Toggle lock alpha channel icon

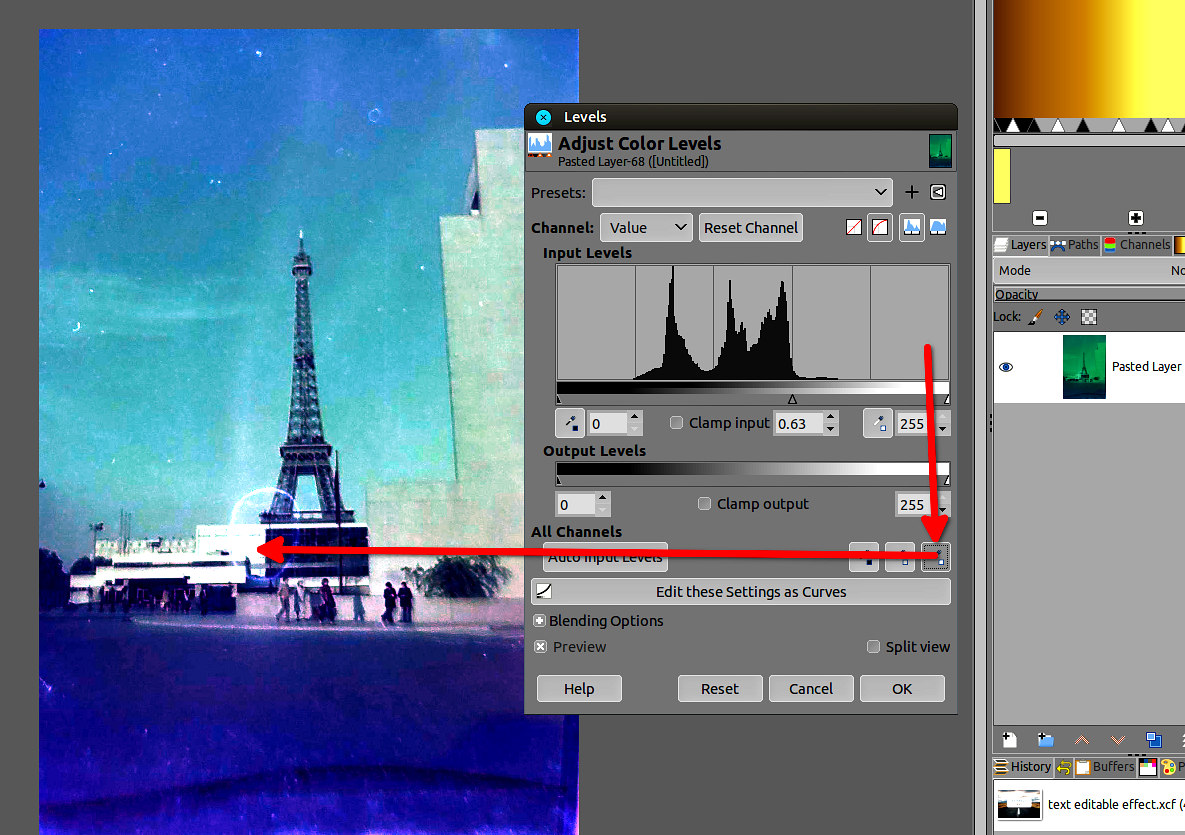[x=1088, y=317]
